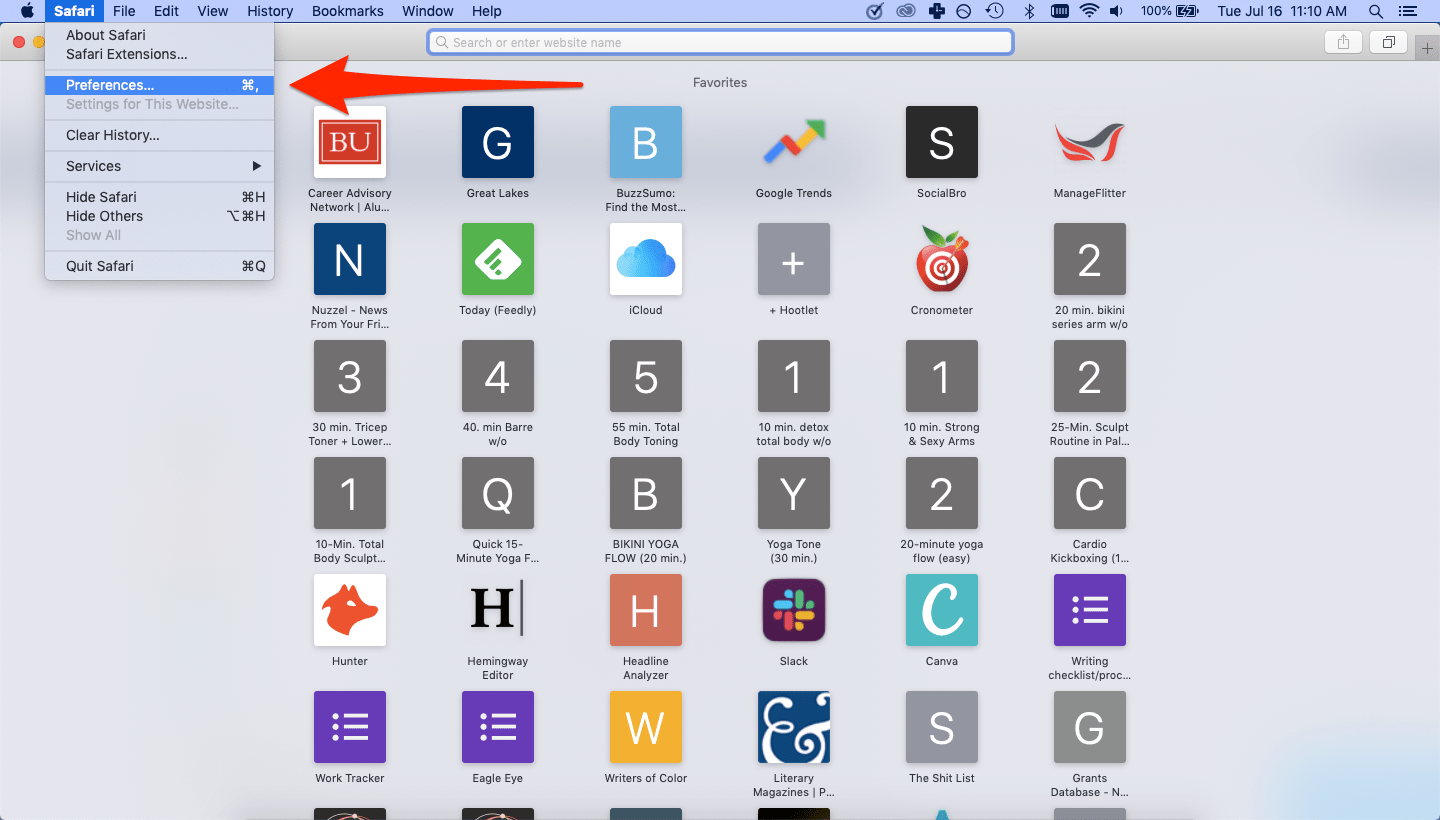The width and height of the screenshot is (1440, 820).
Task: Click the battery status in menu bar
Action: (1170, 11)
